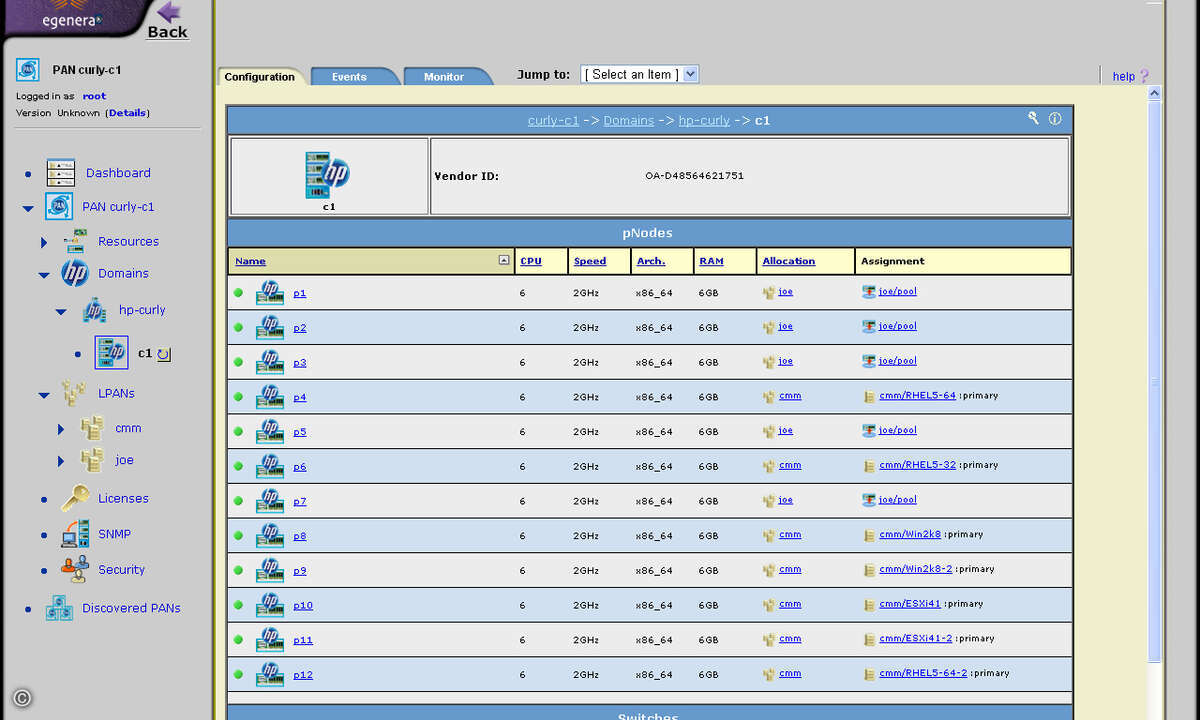Click the cmm LPAN icon in sidebar
The width and height of the screenshot is (1200, 720).
[x=91, y=428]
